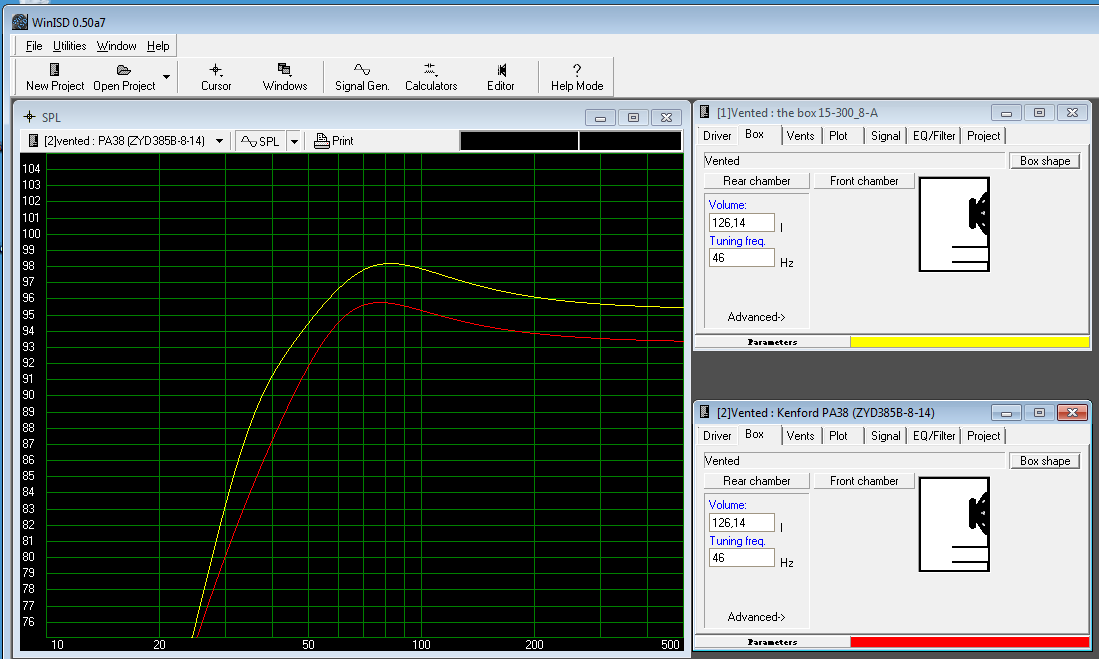
Task: Open the Project tab in project [2]
Action: point(983,436)
